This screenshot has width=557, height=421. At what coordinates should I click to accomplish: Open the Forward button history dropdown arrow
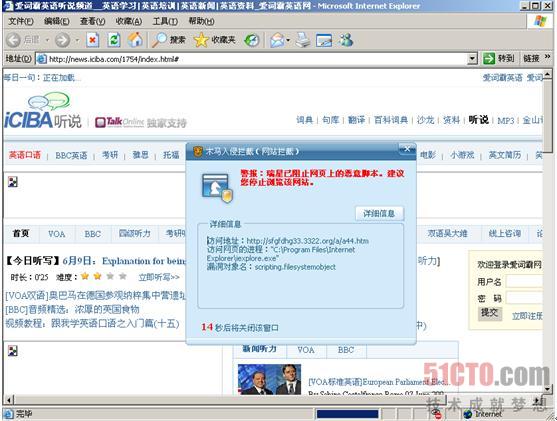pyautogui.click(x=77, y=40)
